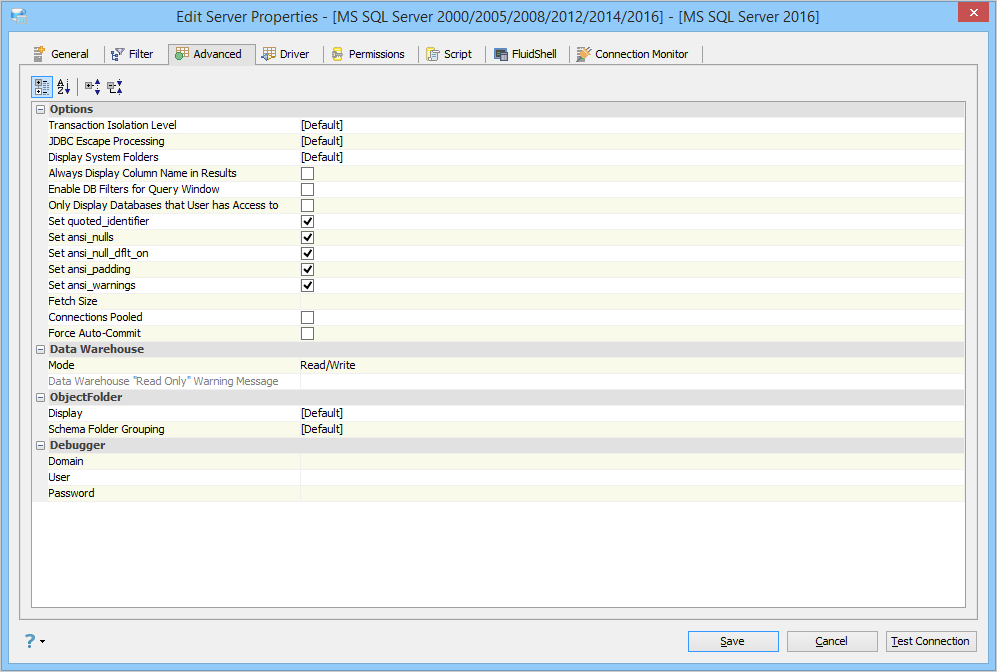This screenshot has height=672, width=997.
Task: Go to the Script tab
Action: [x=449, y=54]
